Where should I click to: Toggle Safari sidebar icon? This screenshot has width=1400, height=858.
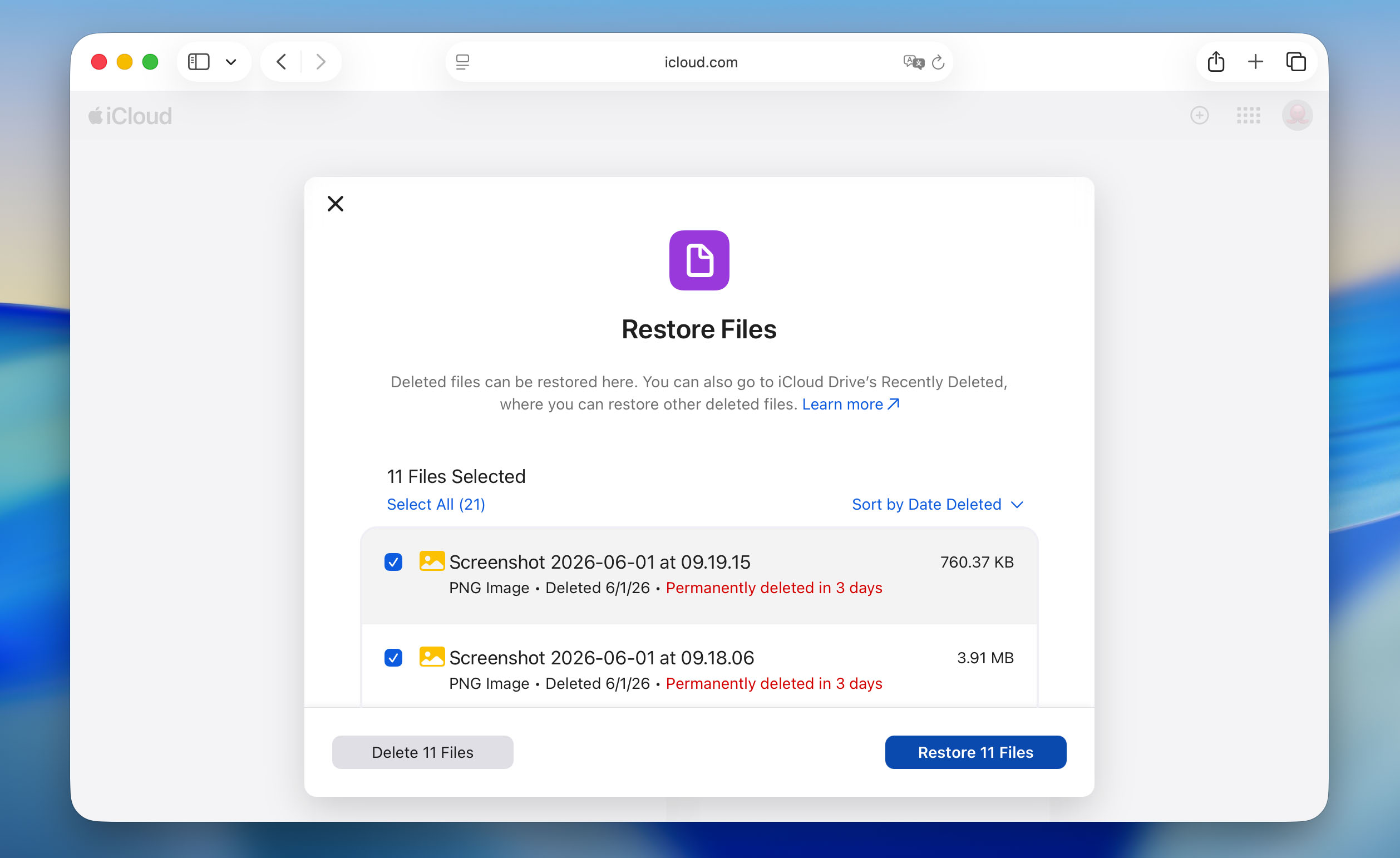[x=198, y=61]
